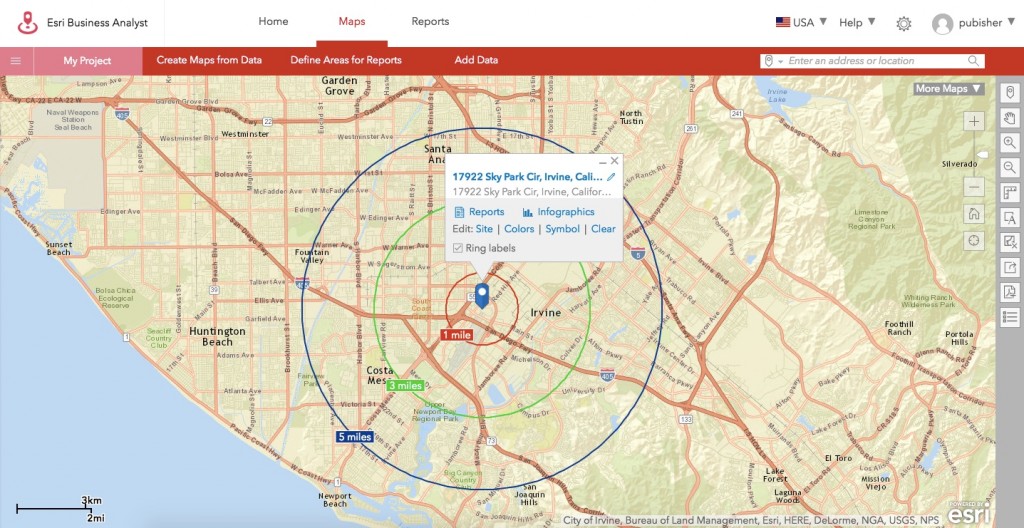Click the user avatar icon
The height and width of the screenshot is (528, 1024).
(942, 24)
